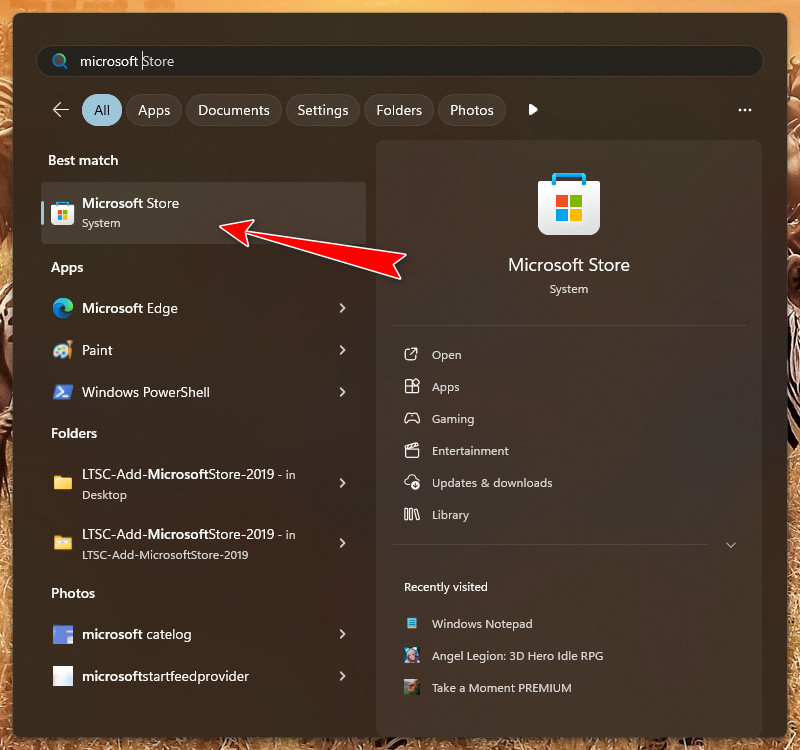Image resolution: width=800 pixels, height=750 pixels.
Task: Open Microsoft Store via the Open action
Action: 446,355
